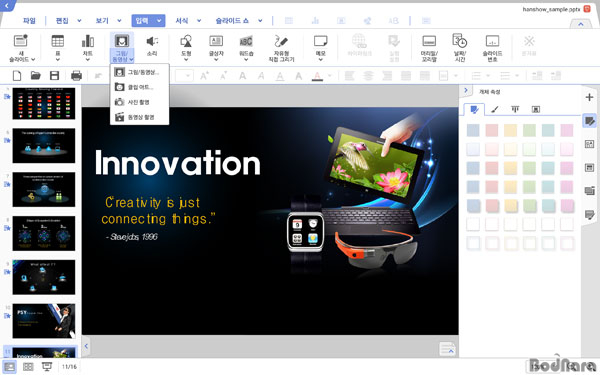This screenshot has height=375, width=600.
Task: Insert a chart with the chart icon
Action: pyautogui.click(x=88, y=41)
